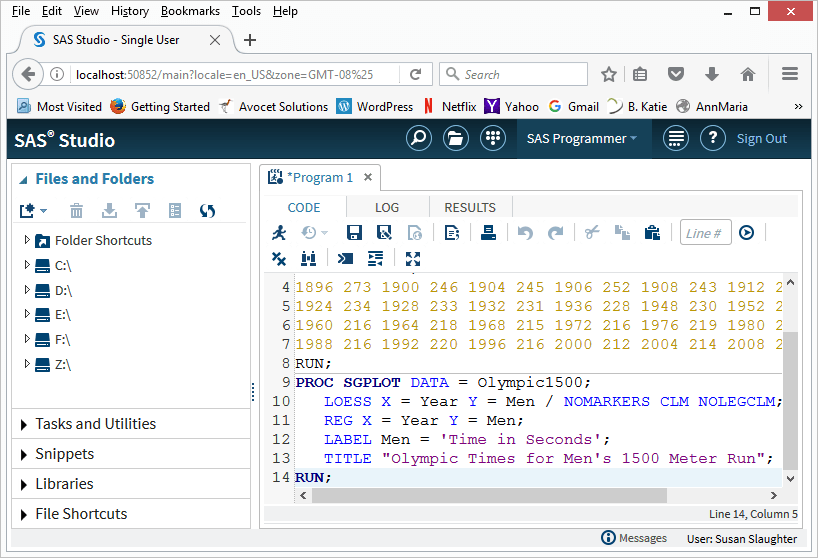818x558 pixels.
Task: Click the open files folder icon in header
Action: click(456, 139)
